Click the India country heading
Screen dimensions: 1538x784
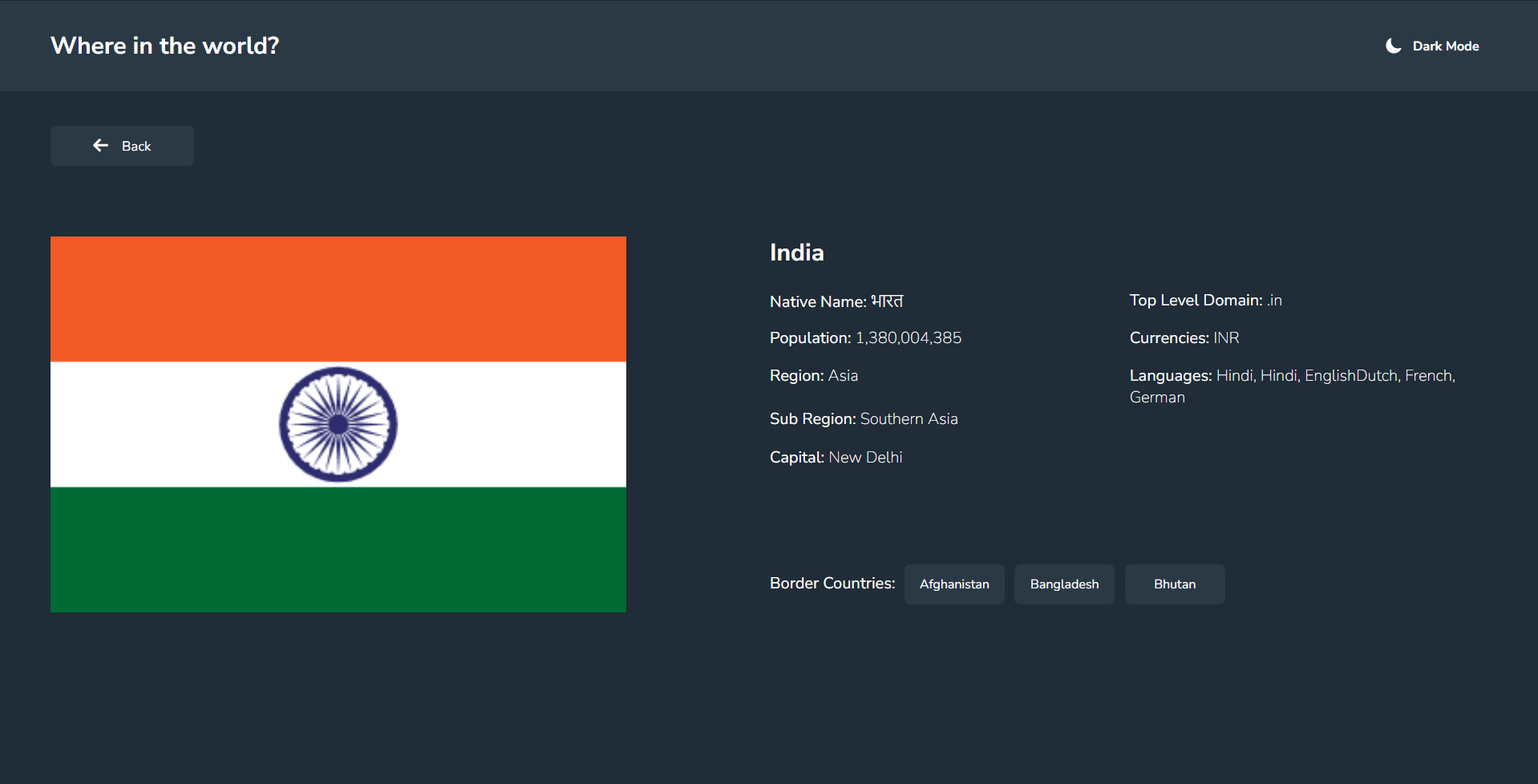(x=796, y=253)
